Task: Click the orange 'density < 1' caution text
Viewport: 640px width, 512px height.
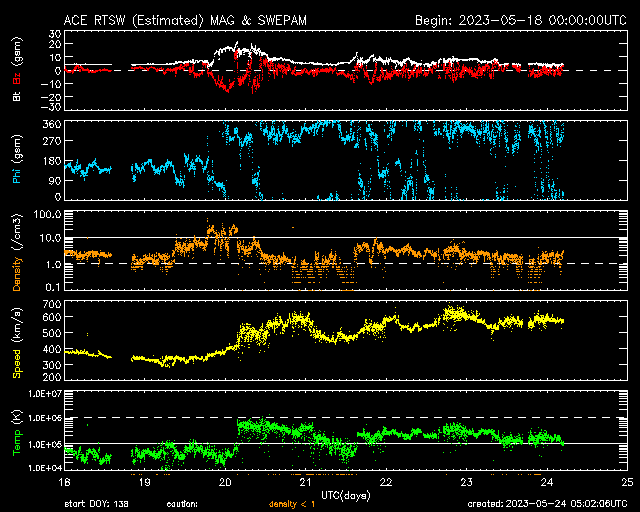Action: click(292, 504)
